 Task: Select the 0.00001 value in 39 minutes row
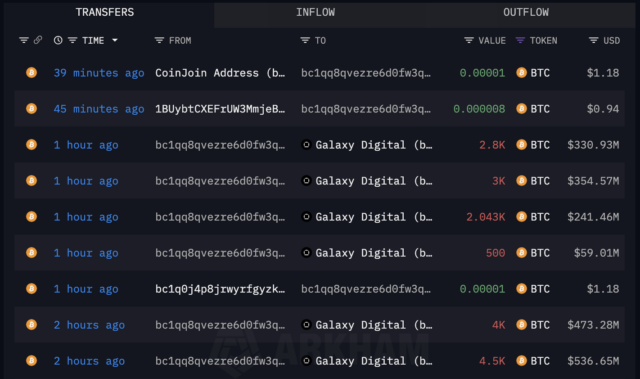pyautogui.click(x=482, y=73)
